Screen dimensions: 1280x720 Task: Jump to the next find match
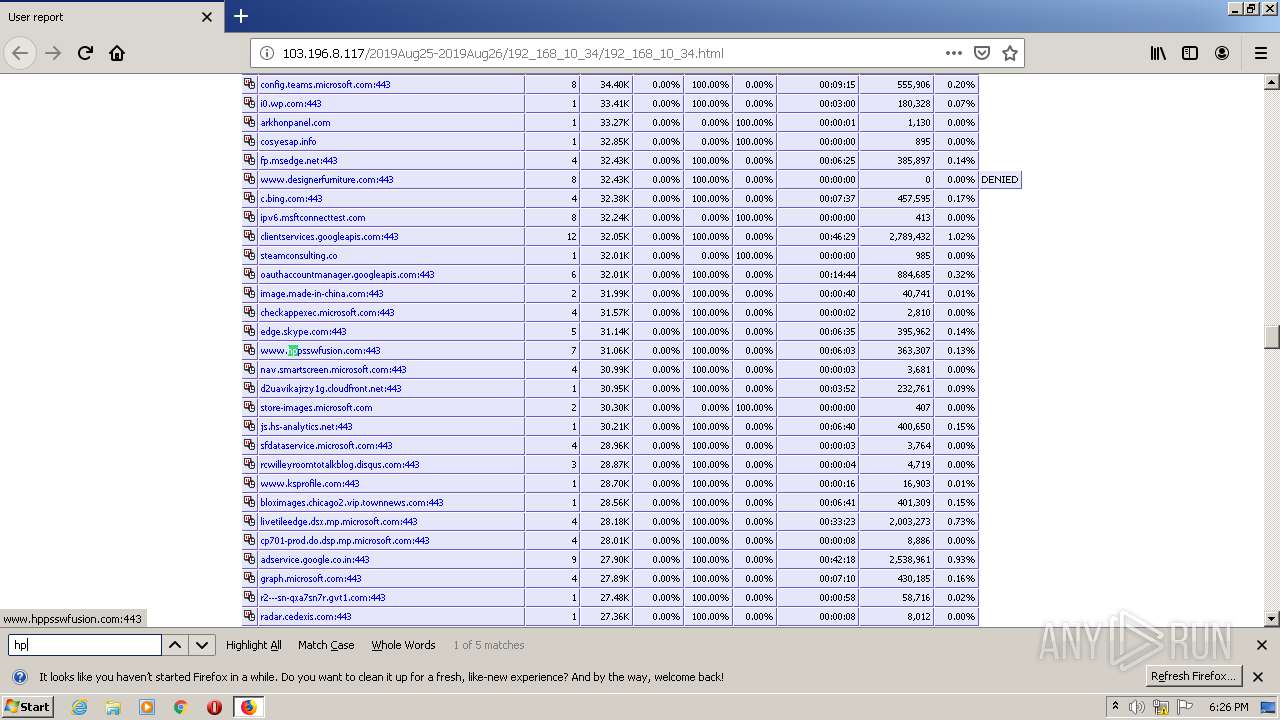click(202, 645)
